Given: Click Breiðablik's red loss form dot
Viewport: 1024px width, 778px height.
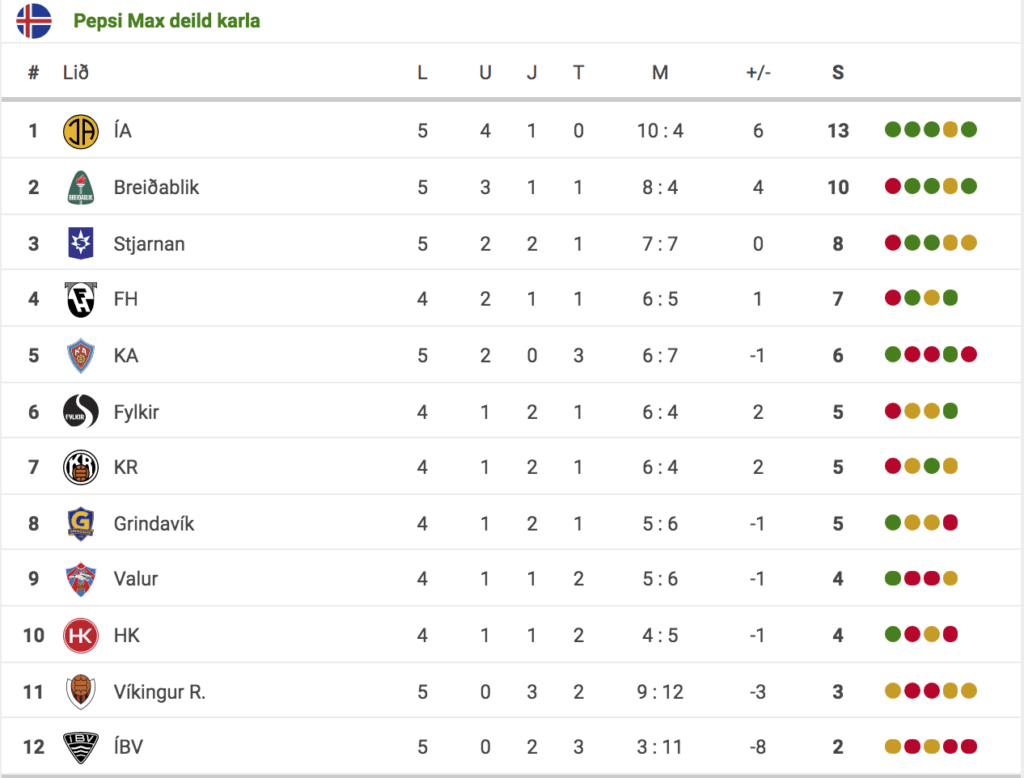Looking at the screenshot, I should (893, 186).
